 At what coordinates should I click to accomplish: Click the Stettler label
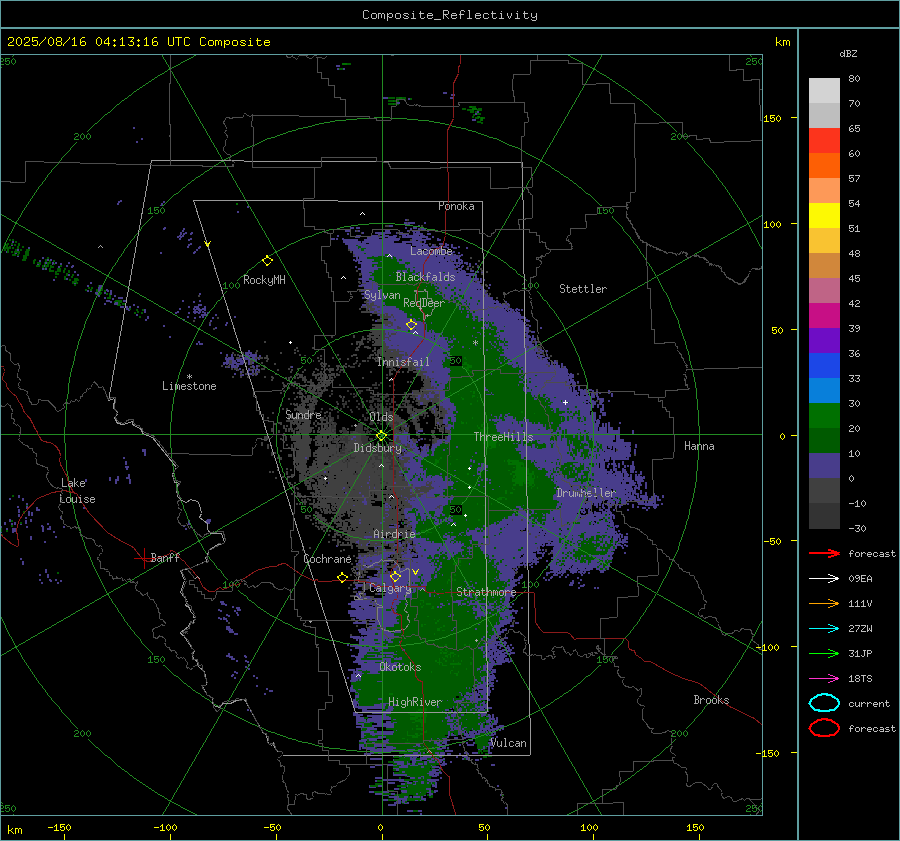(x=583, y=289)
